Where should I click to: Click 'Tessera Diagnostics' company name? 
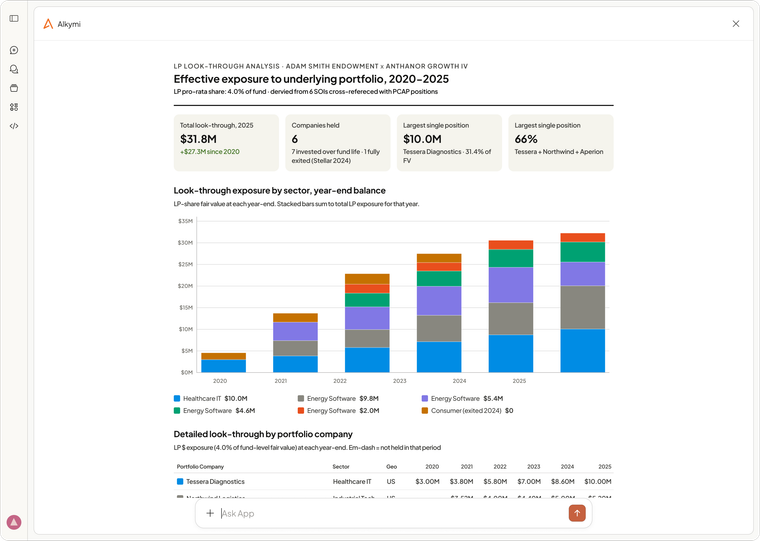click(215, 481)
